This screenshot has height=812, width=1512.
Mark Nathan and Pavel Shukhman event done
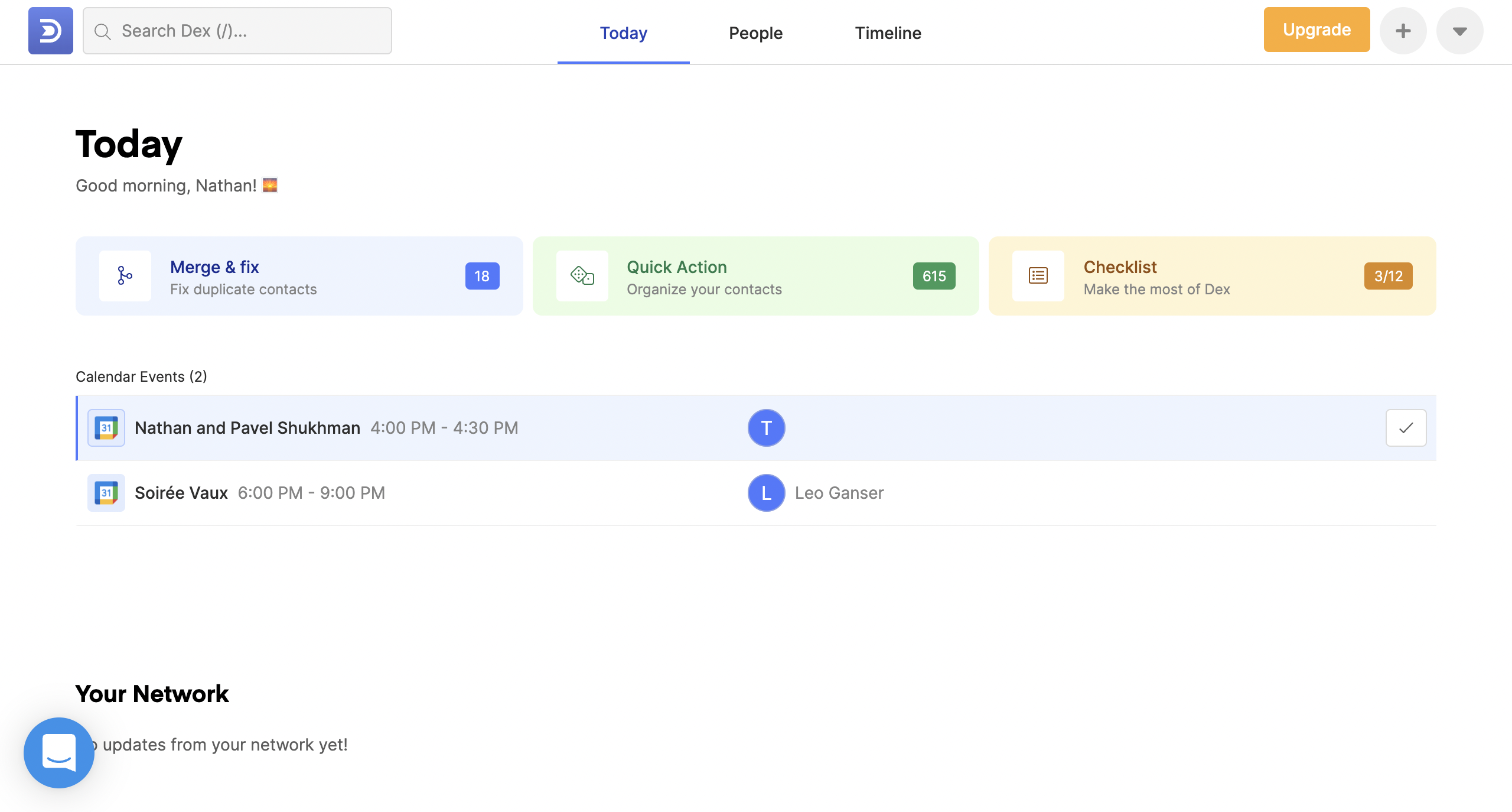(1406, 428)
